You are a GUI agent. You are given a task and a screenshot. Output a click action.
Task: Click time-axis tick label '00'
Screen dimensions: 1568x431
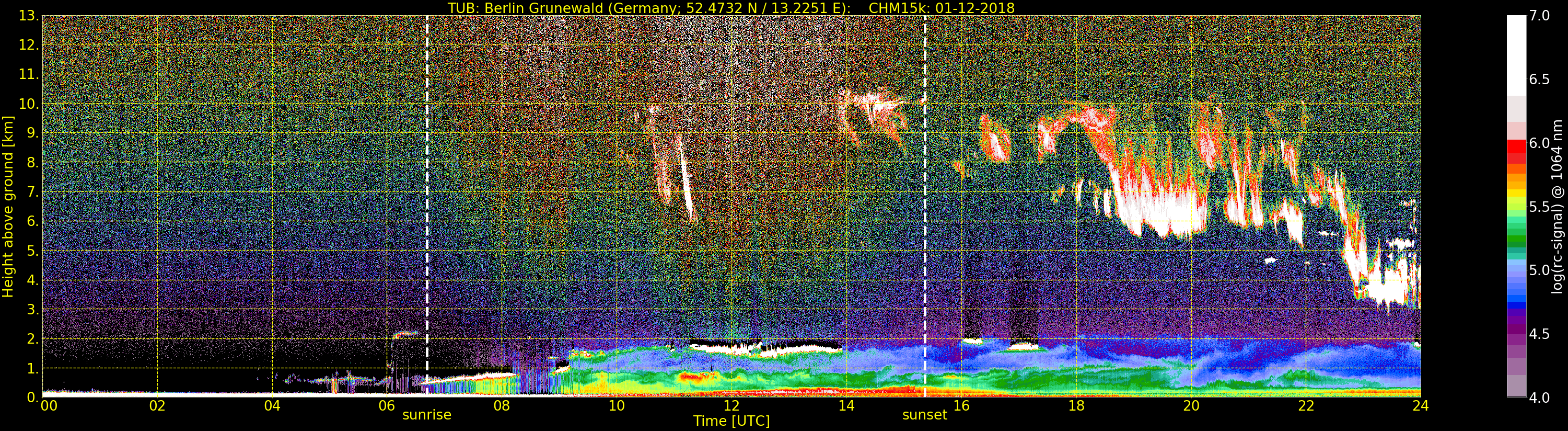[x=49, y=405]
